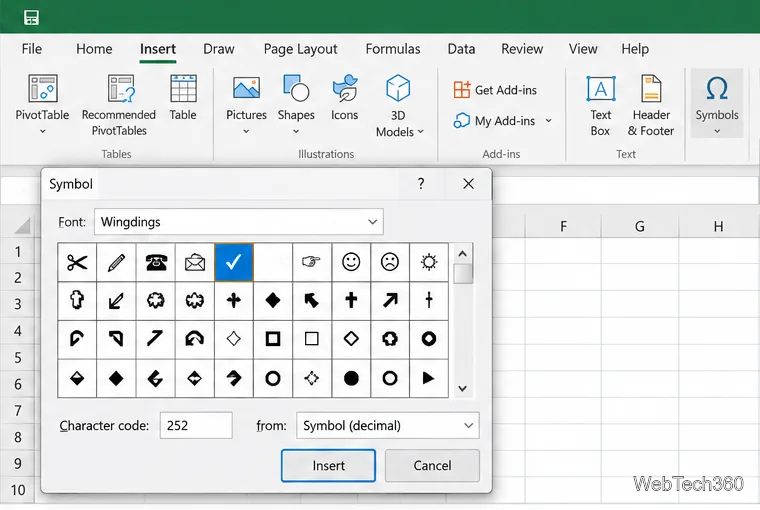Switch to the Page Layout tab

(x=301, y=49)
